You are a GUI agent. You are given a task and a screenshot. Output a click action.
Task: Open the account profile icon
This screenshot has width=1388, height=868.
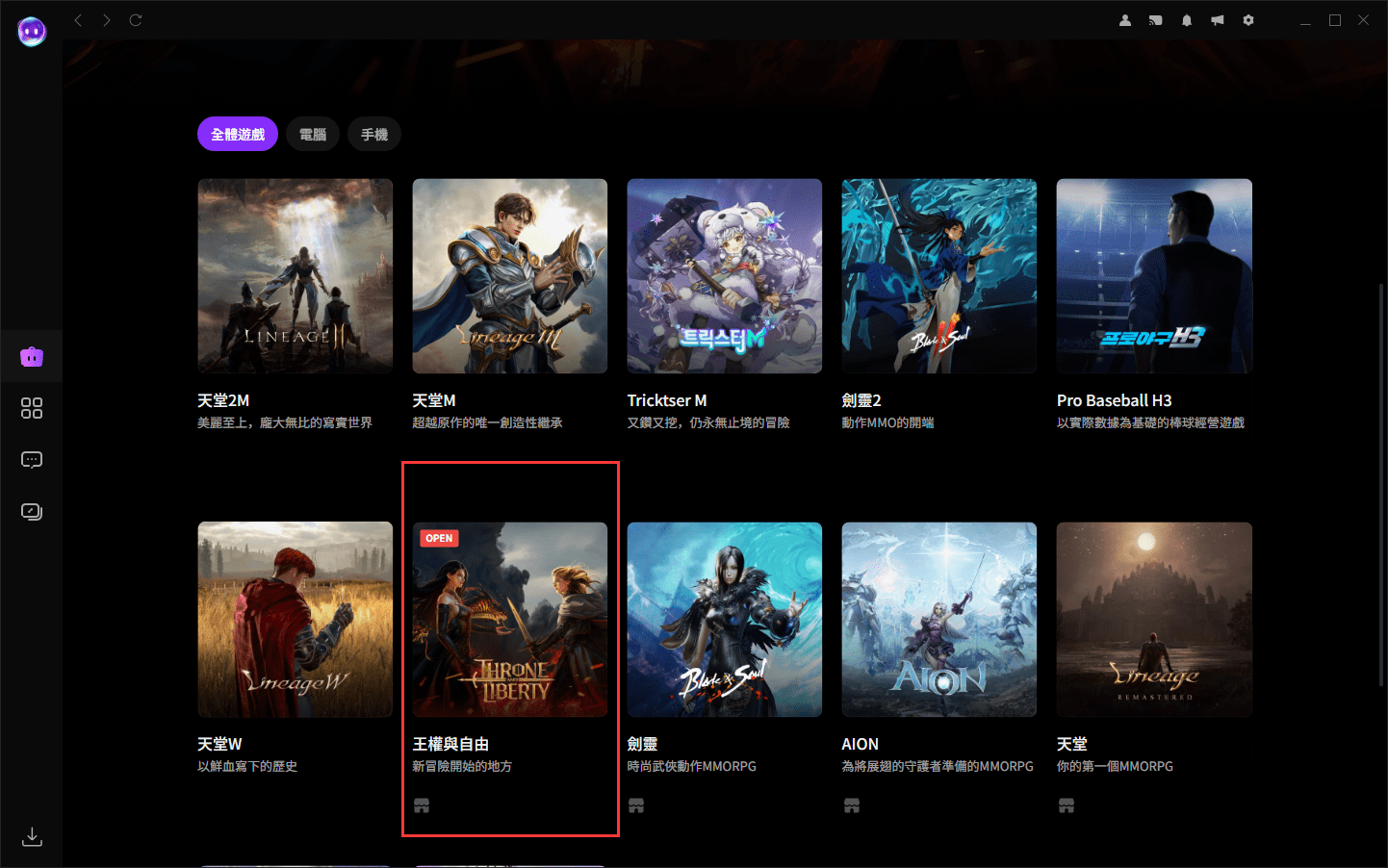tap(1124, 20)
